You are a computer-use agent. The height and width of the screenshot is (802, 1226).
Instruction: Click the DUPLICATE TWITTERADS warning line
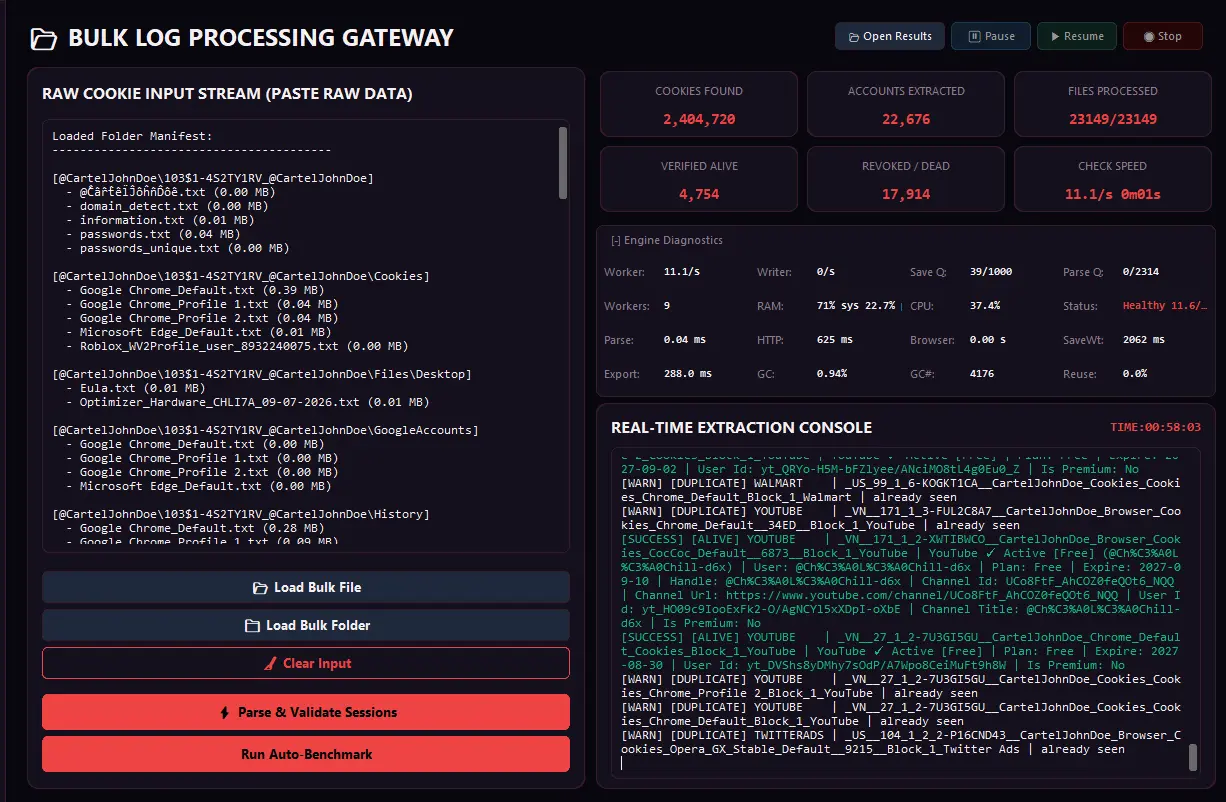[900, 741]
